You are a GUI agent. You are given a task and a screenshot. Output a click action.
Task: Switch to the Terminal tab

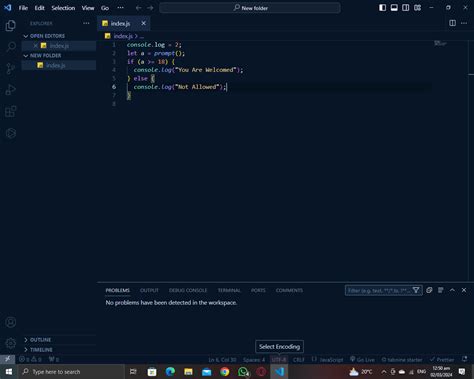point(229,290)
